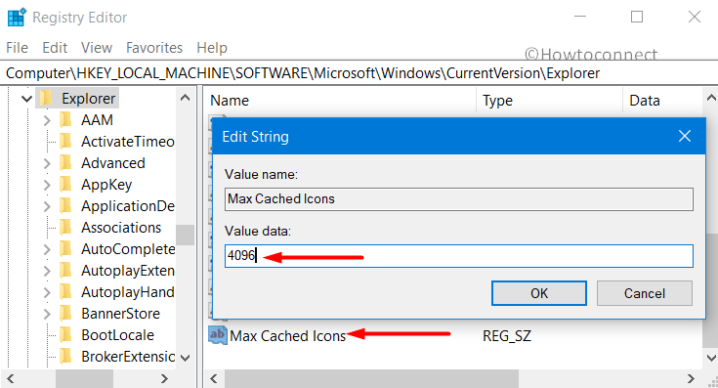Open the Help menu
The height and width of the screenshot is (388, 718).
coord(212,48)
